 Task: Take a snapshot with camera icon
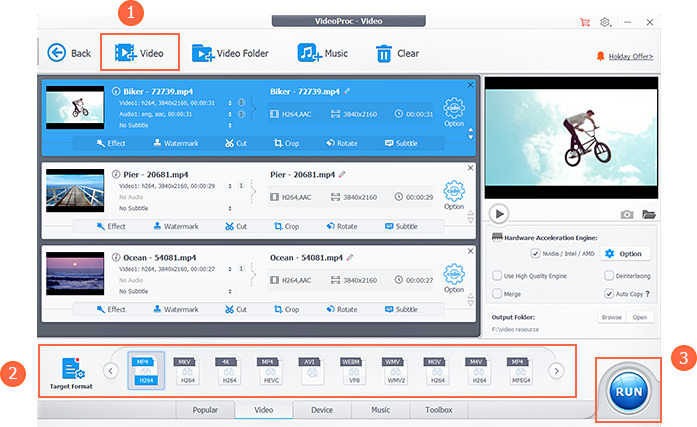[x=627, y=215]
